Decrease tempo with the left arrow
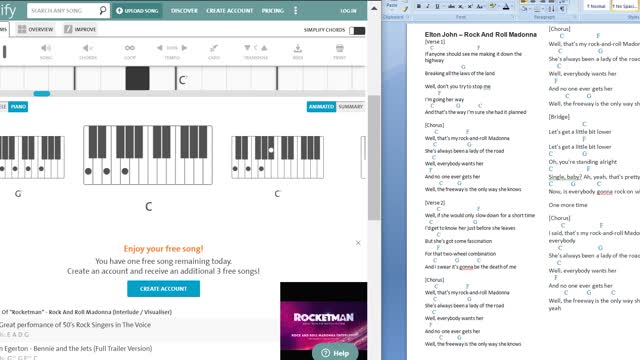 coord(160,48)
